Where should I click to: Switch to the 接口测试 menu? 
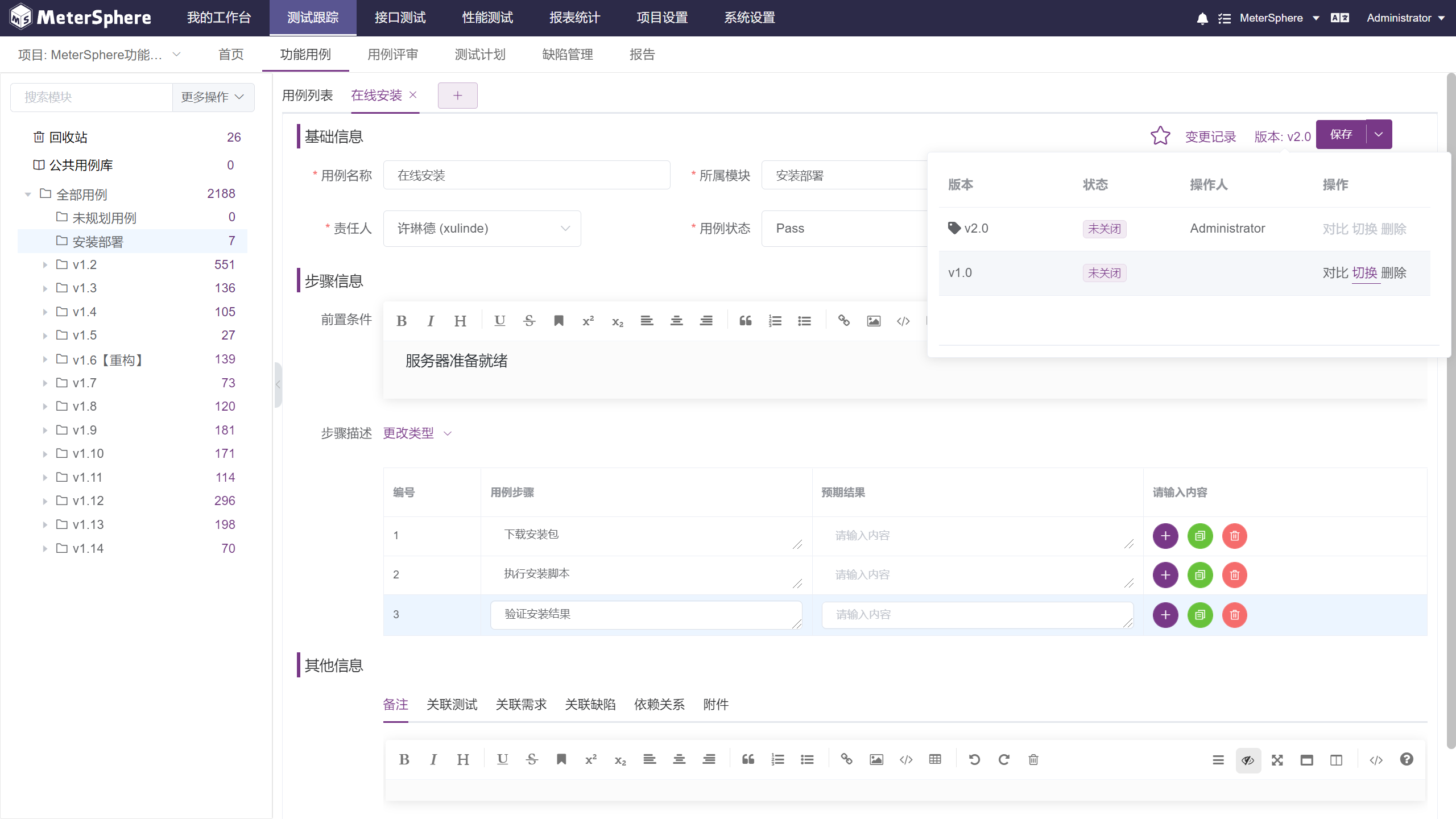399,18
